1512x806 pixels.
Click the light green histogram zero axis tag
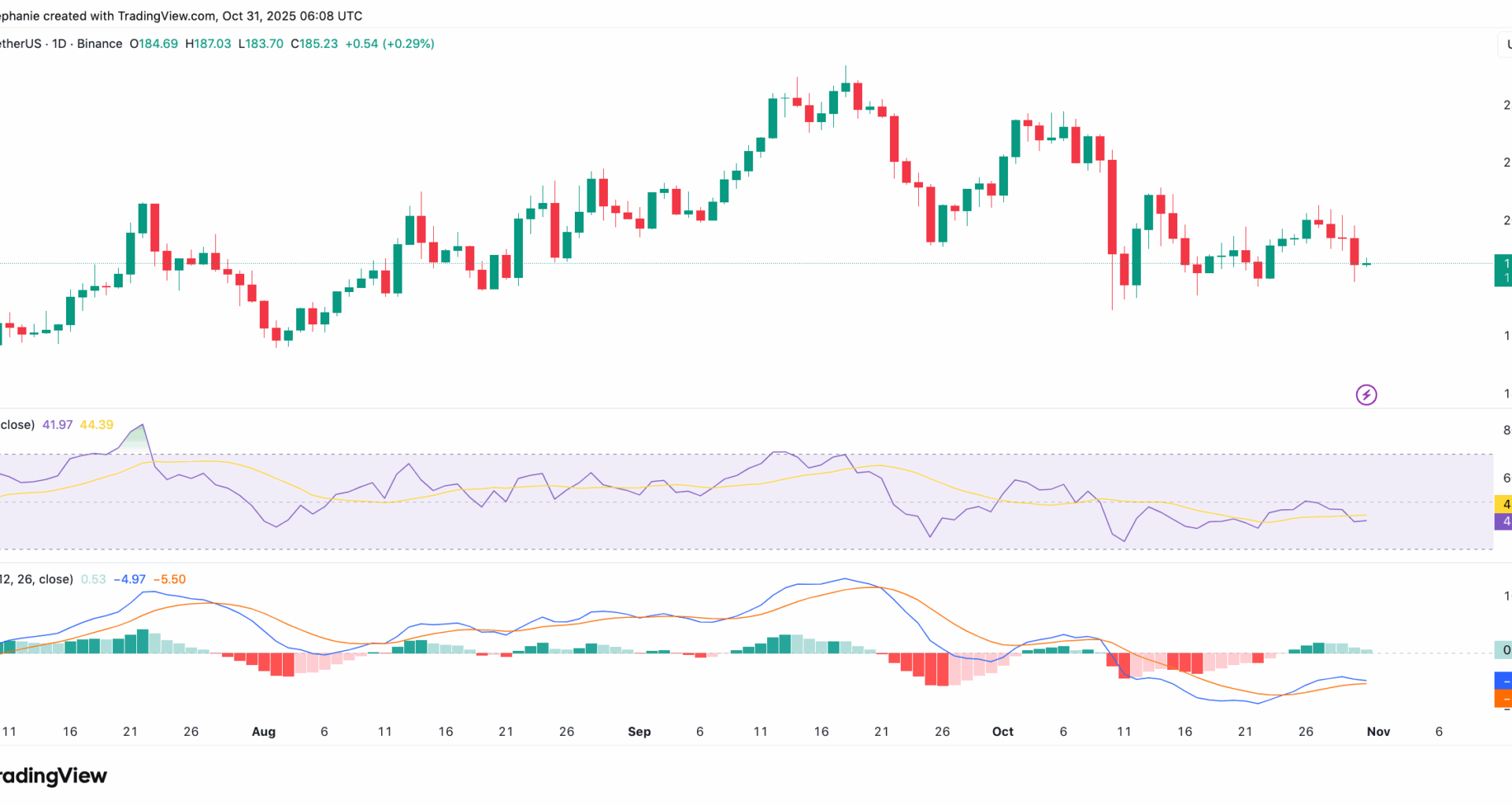pos(1503,650)
